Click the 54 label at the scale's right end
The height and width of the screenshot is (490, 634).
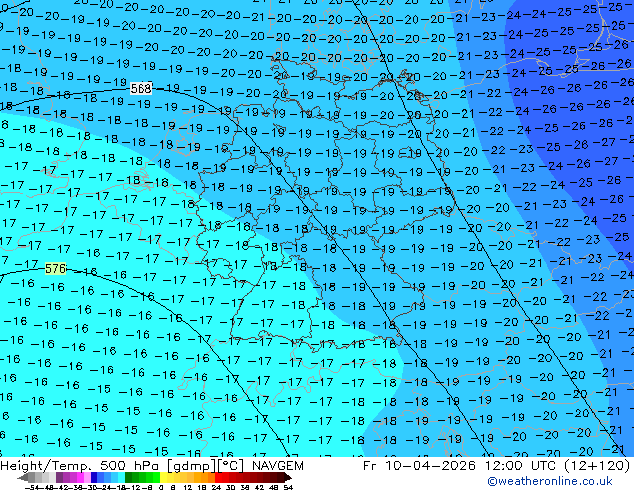point(288,487)
